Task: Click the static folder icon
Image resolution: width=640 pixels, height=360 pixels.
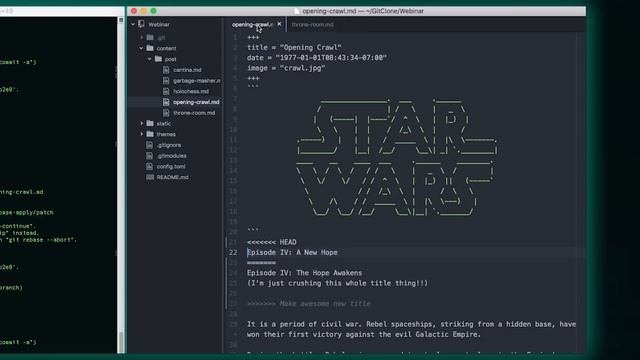Action: [150, 123]
